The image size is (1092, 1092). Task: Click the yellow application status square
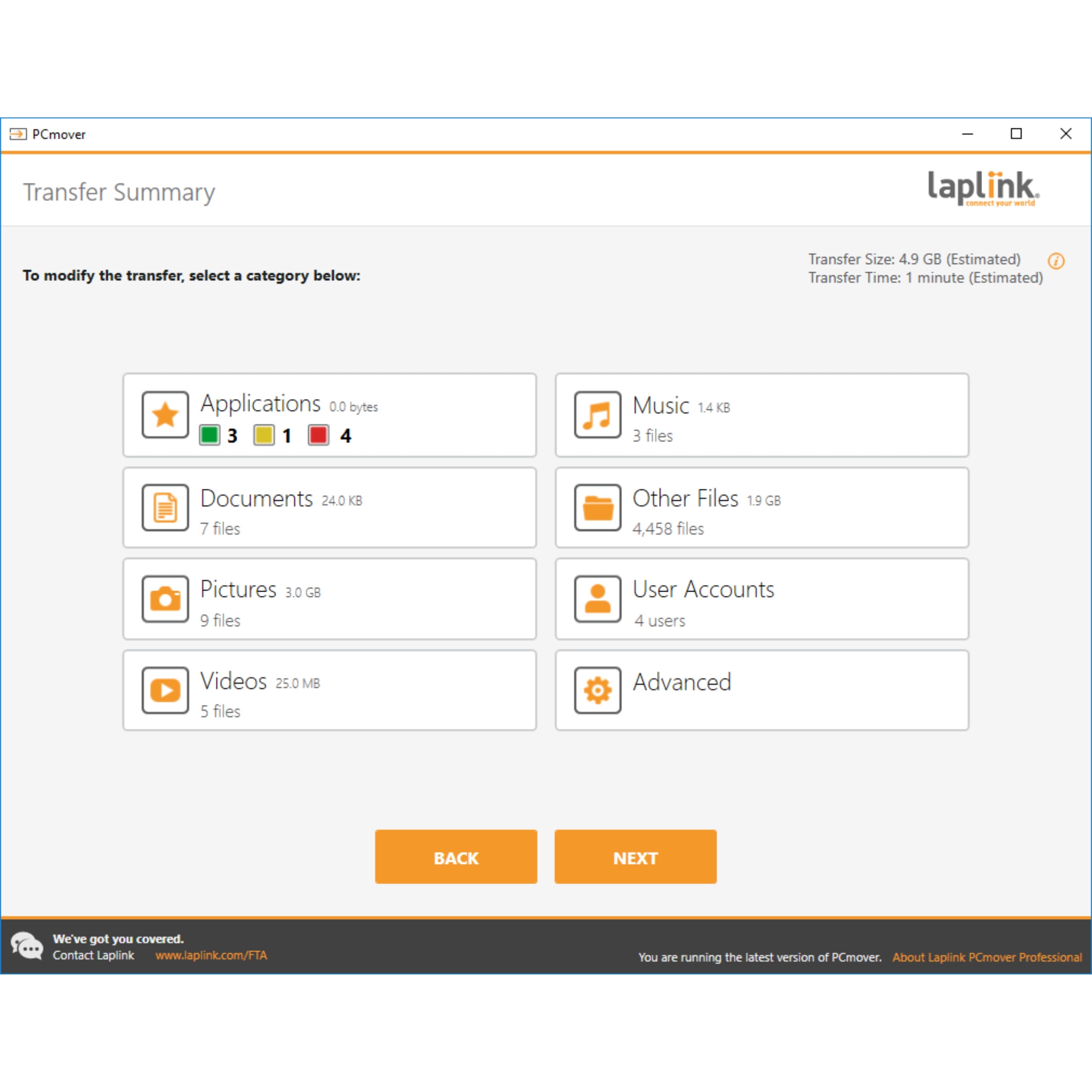(x=264, y=435)
